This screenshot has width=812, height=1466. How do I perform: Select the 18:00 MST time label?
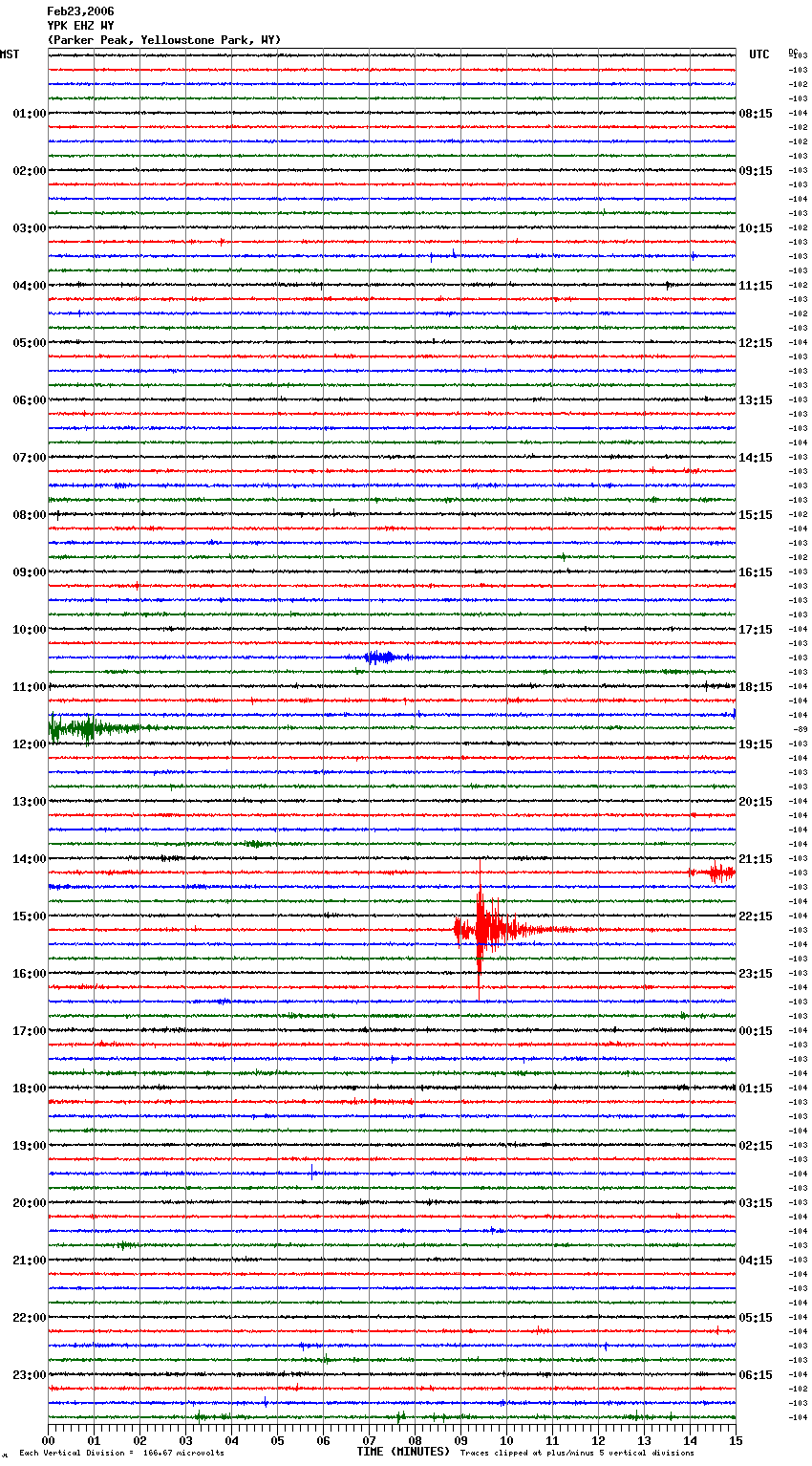click(x=29, y=1089)
